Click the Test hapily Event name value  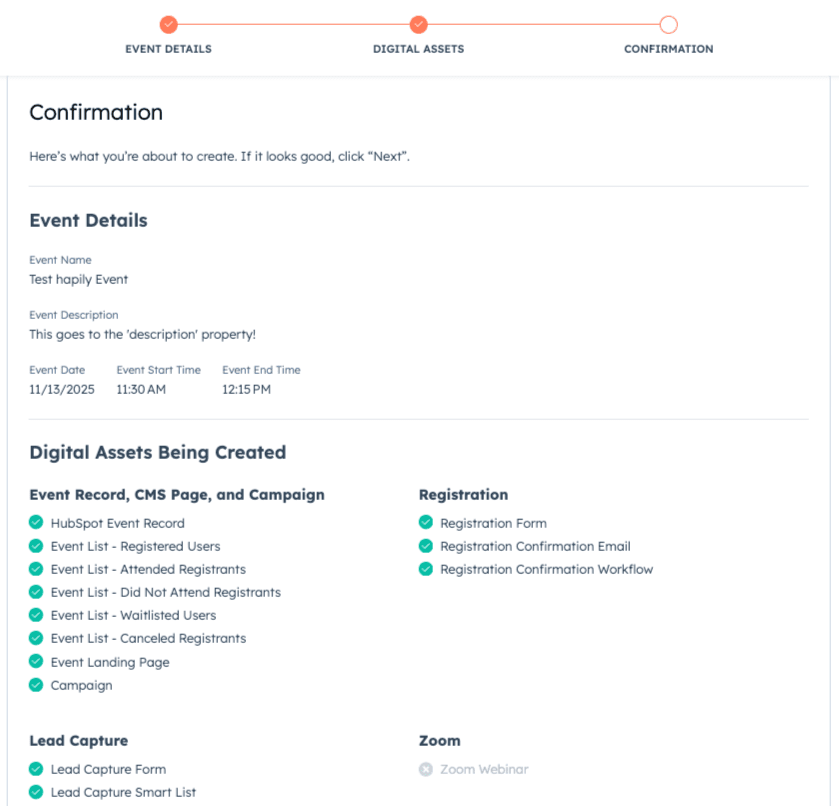[x=79, y=279]
